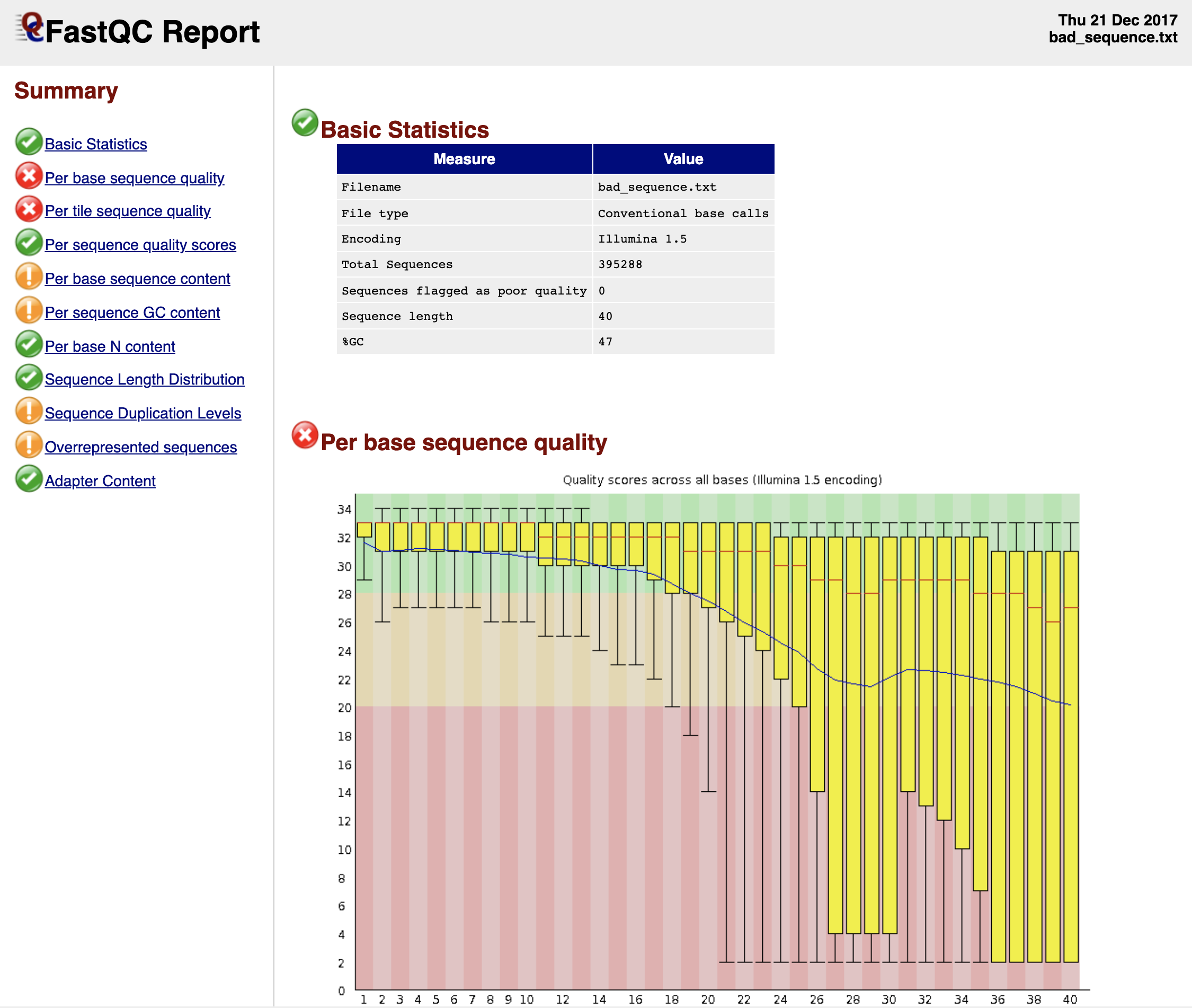Go to Sequence Length Distribution link
1192x1008 pixels.
click(145, 379)
